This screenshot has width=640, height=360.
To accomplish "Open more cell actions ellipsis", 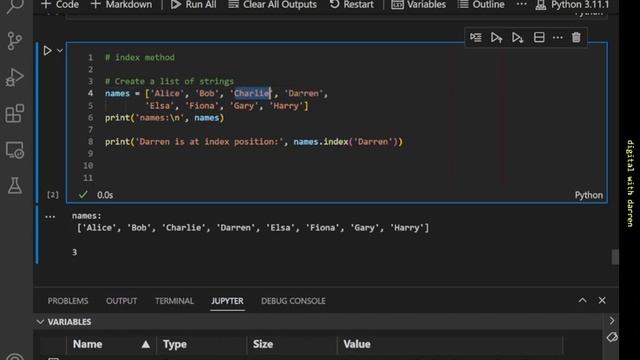I will coord(558,38).
